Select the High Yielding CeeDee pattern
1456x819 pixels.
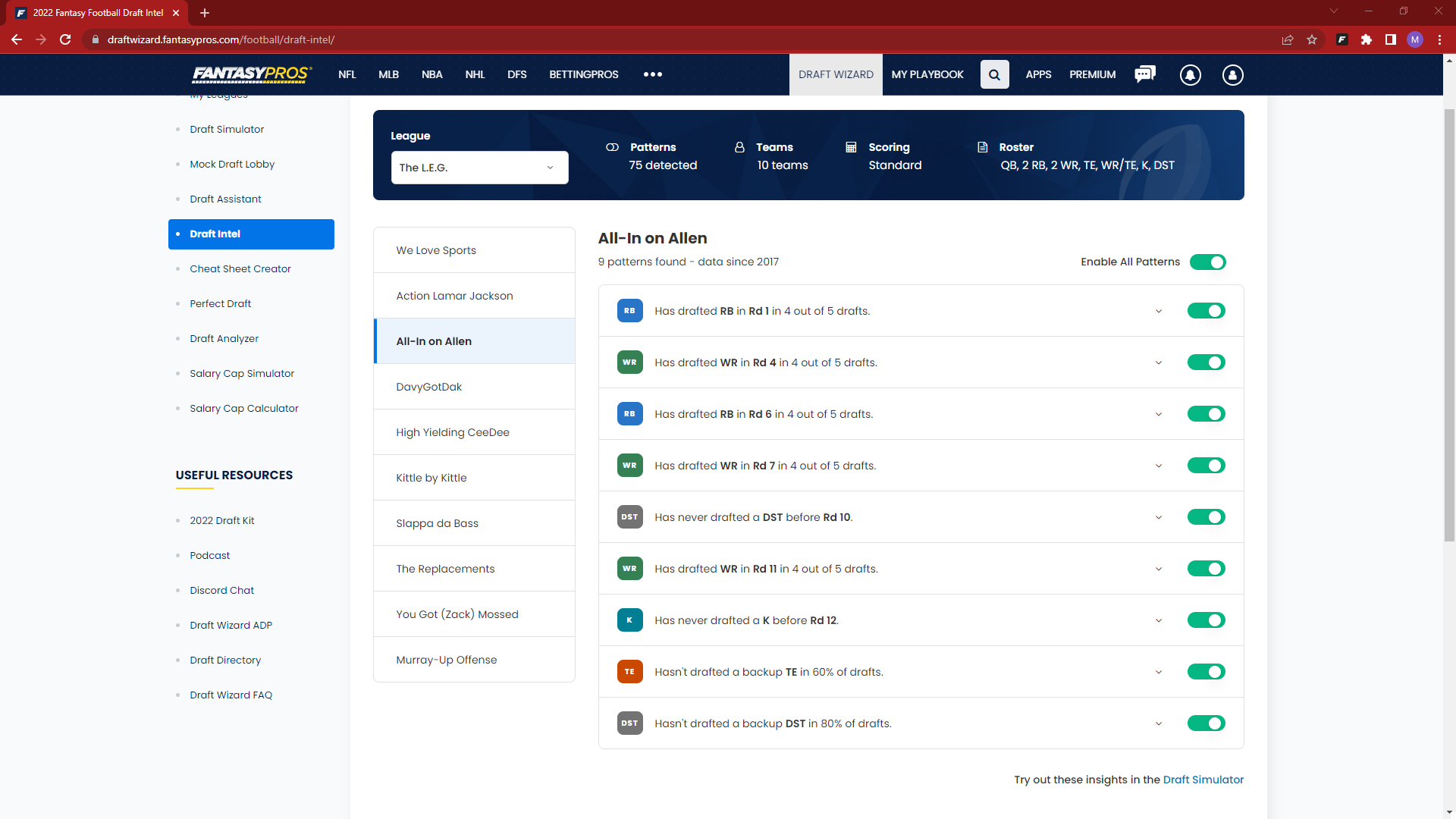(x=452, y=432)
